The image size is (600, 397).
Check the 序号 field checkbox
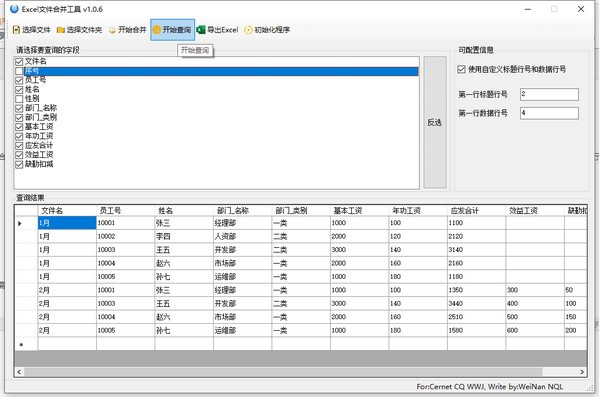[19, 71]
